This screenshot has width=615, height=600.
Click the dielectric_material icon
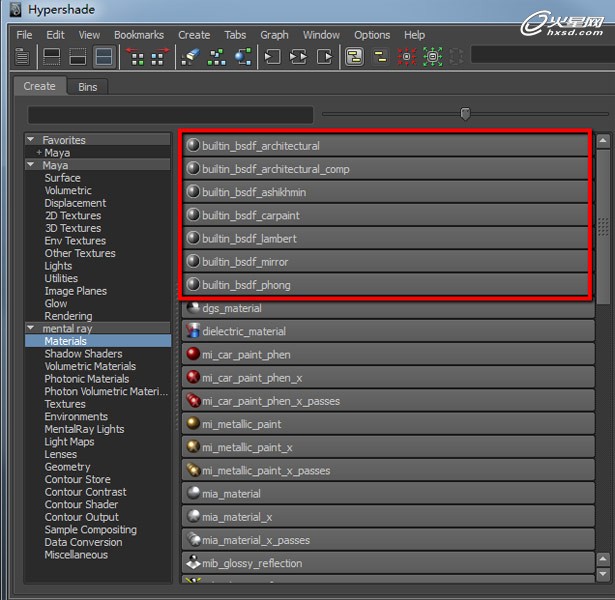coord(193,331)
